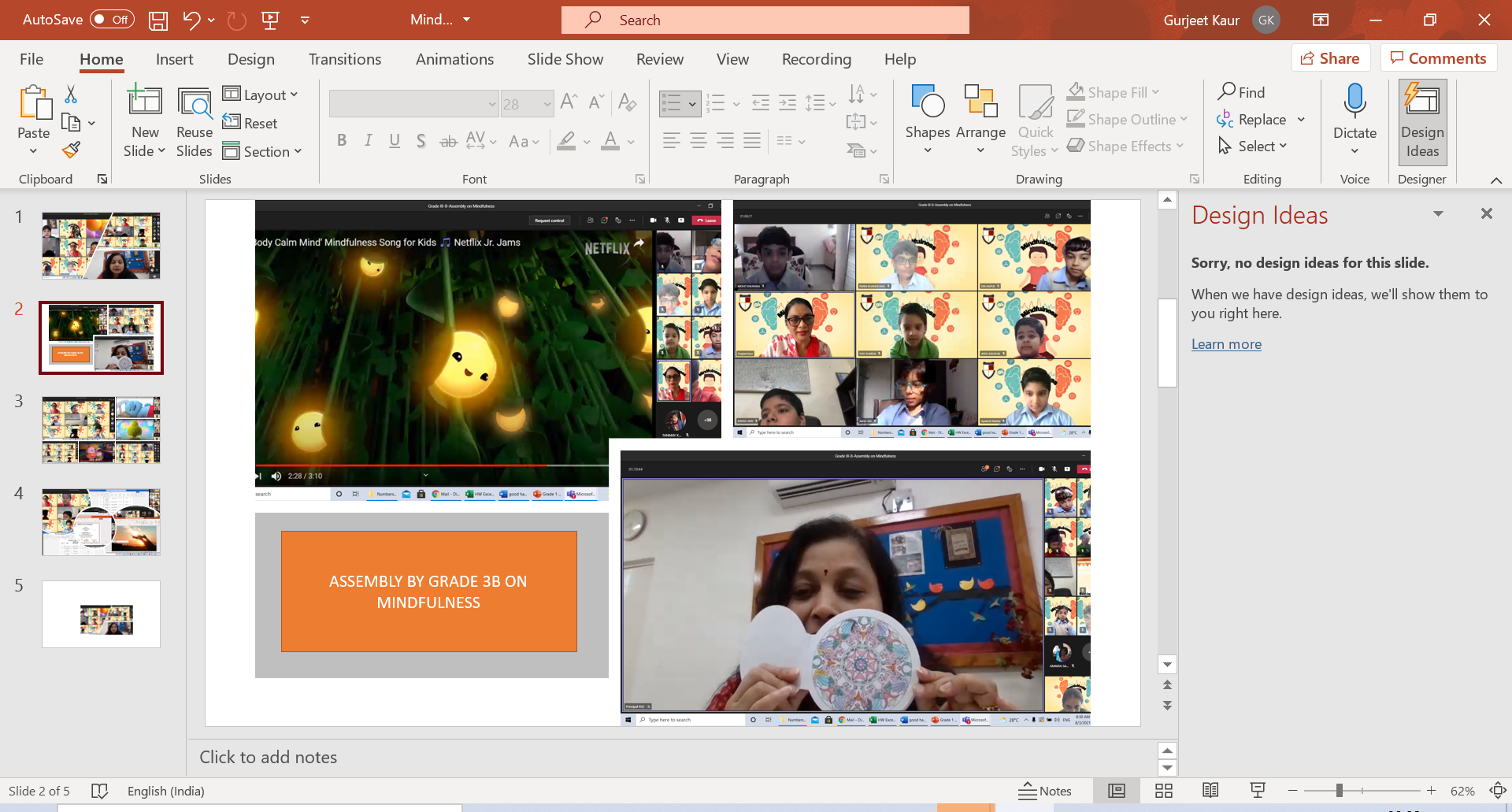
Task: Open Reuse Slides pane
Action: [194, 121]
